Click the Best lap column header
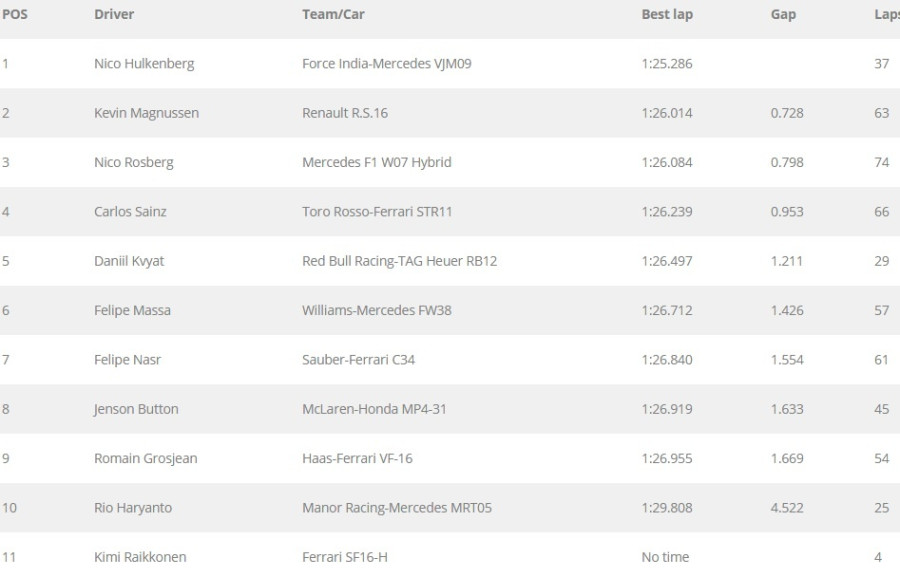 click(667, 14)
